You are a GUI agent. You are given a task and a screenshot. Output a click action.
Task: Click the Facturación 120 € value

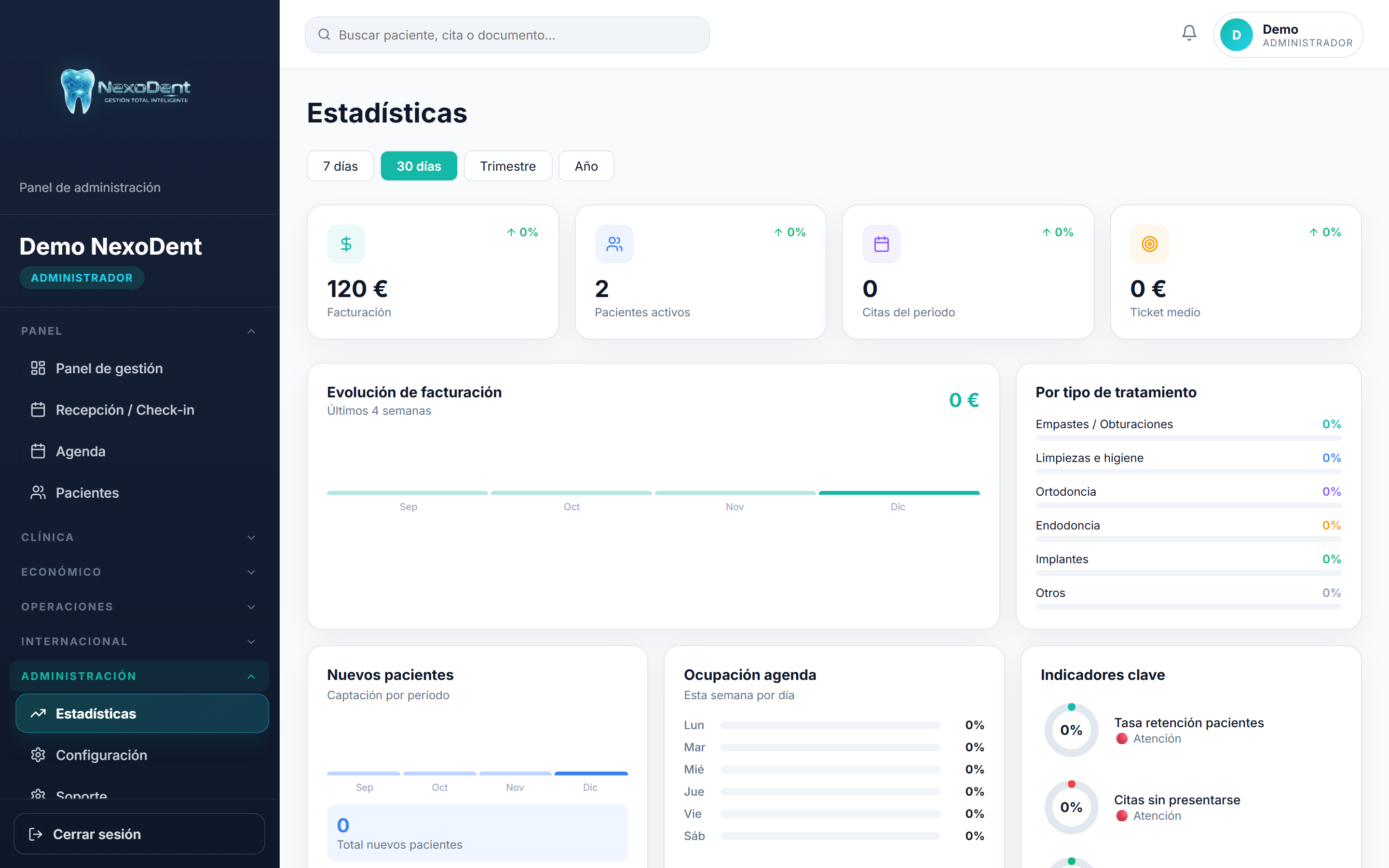[x=357, y=288]
